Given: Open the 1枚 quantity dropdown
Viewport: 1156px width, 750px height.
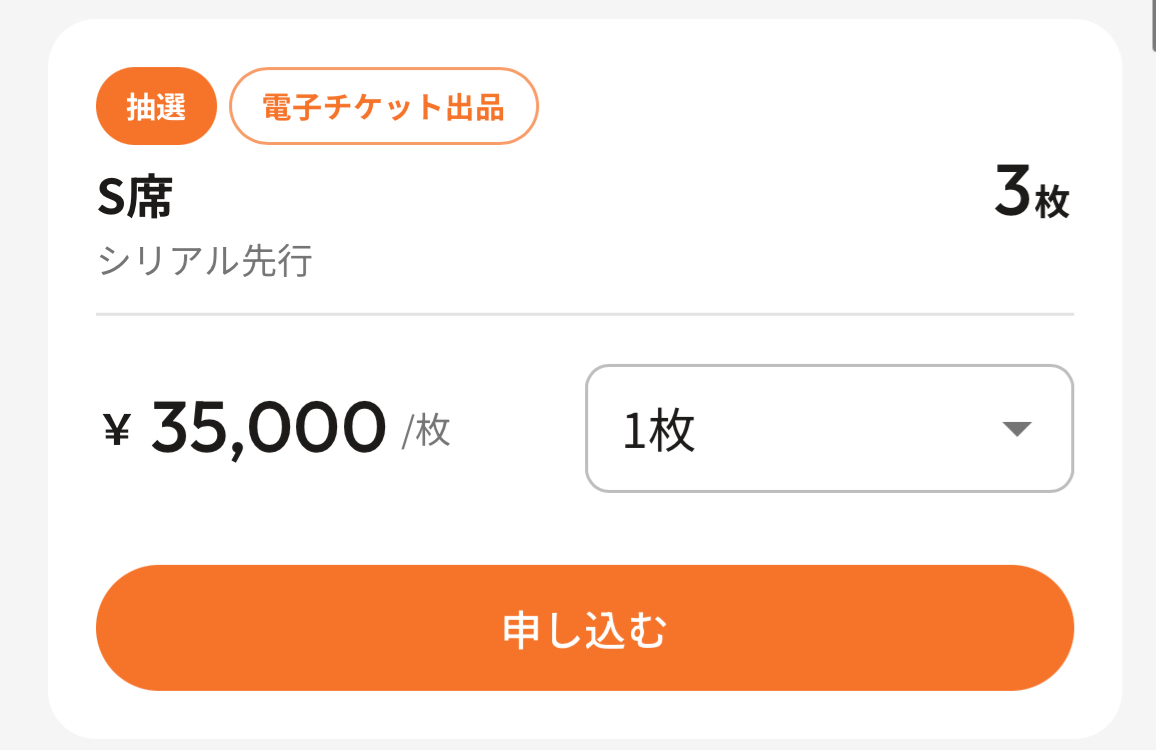Looking at the screenshot, I should pos(828,429).
